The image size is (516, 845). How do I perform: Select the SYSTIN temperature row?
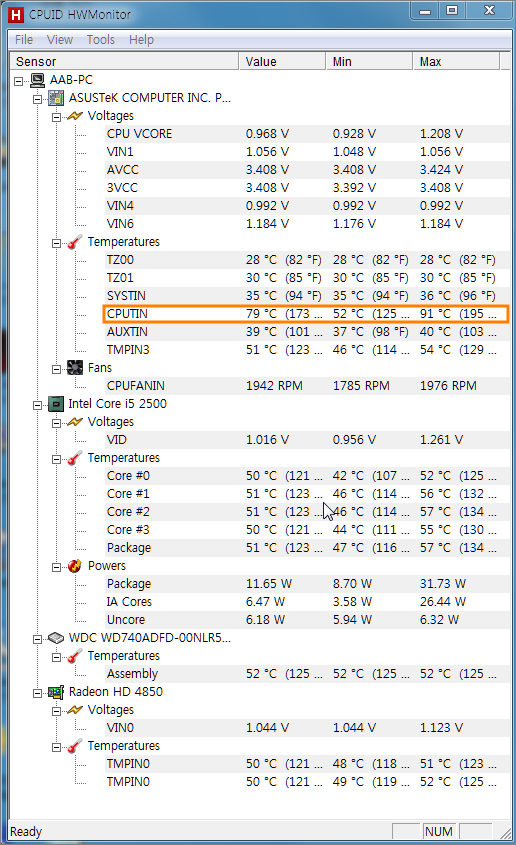coord(307,296)
